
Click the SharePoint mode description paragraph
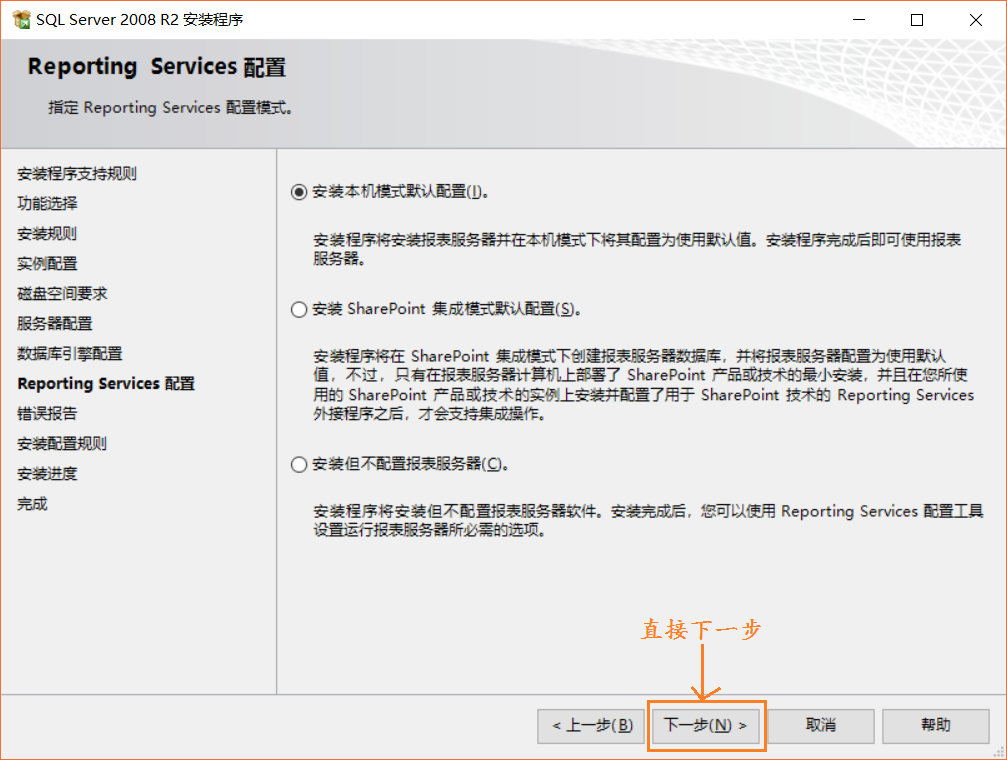pos(644,385)
